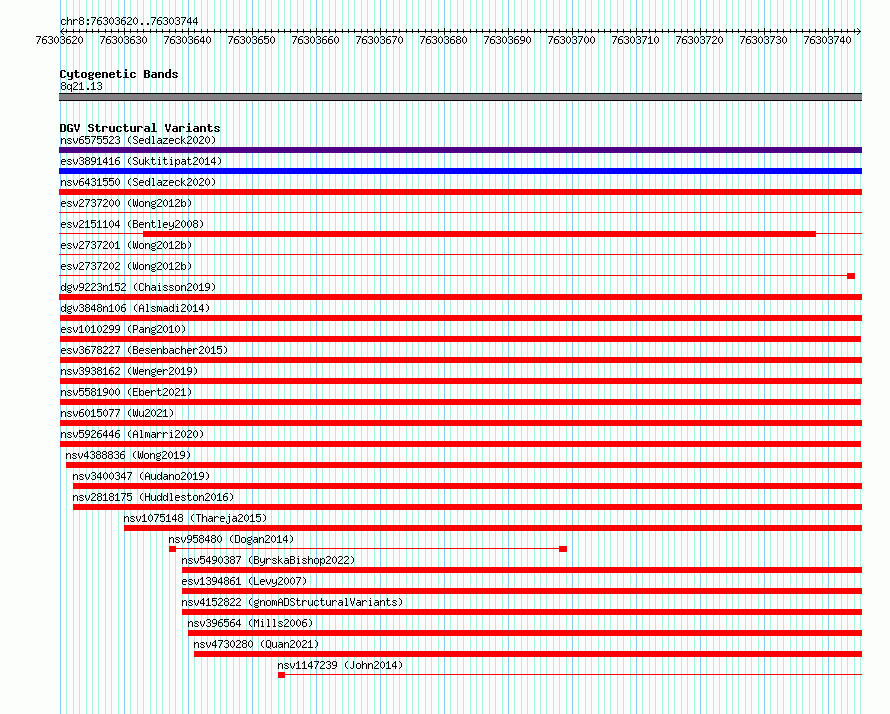Click esv2151104 (Bentley2008) label
Viewport: 890px width, 714px height.
click(132, 224)
